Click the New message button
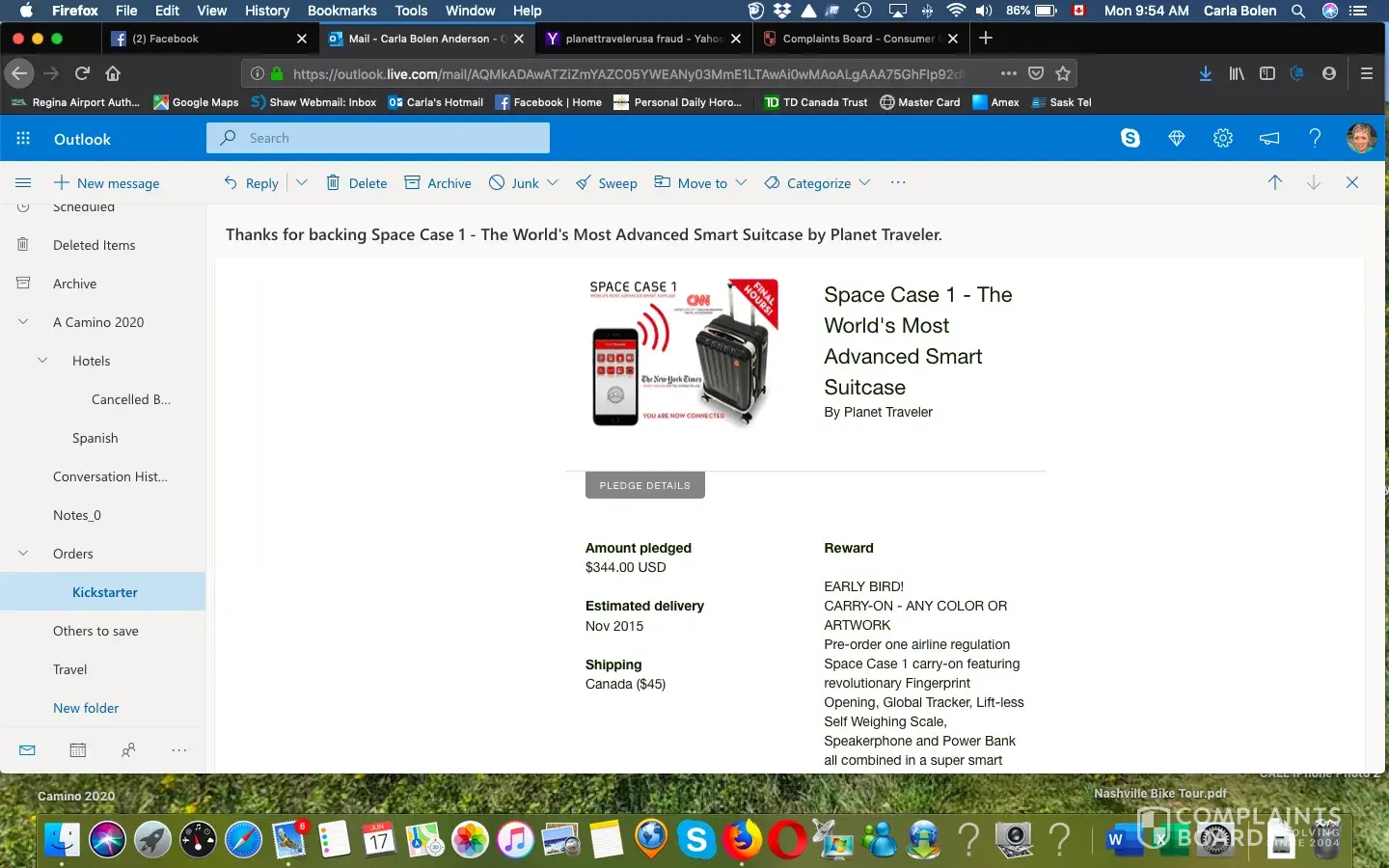The image size is (1389, 868). pos(106,183)
